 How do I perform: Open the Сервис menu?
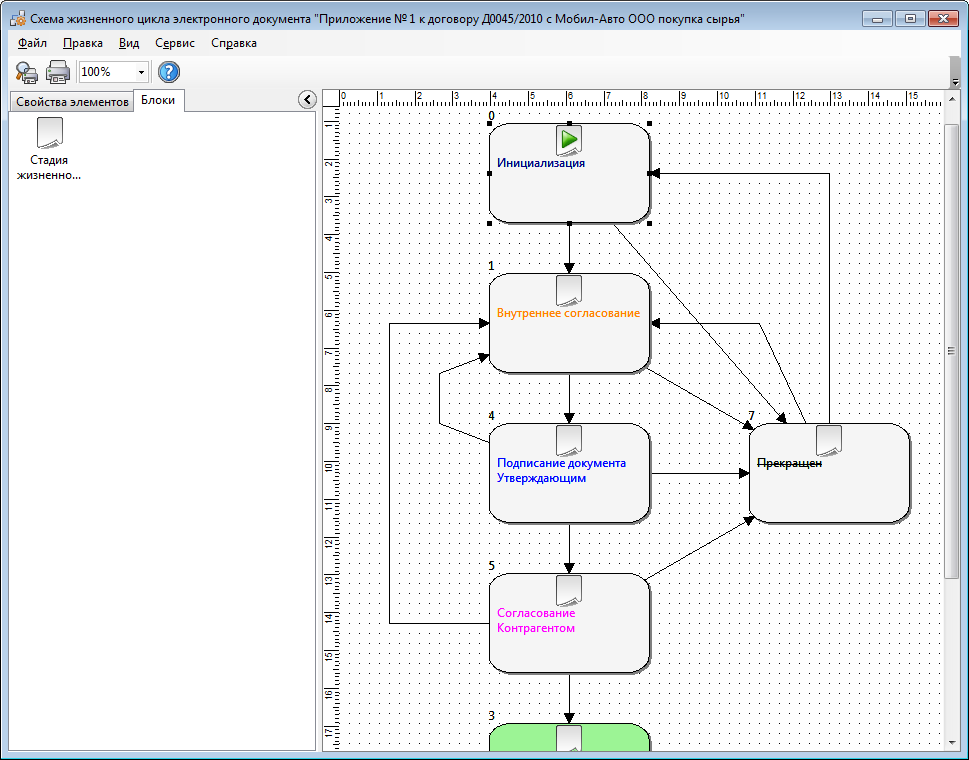click(x=175, y=43)
